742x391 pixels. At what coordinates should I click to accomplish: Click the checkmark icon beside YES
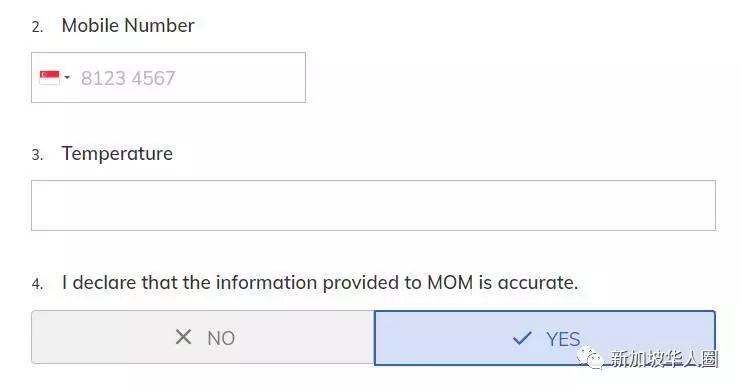point(522,338)
